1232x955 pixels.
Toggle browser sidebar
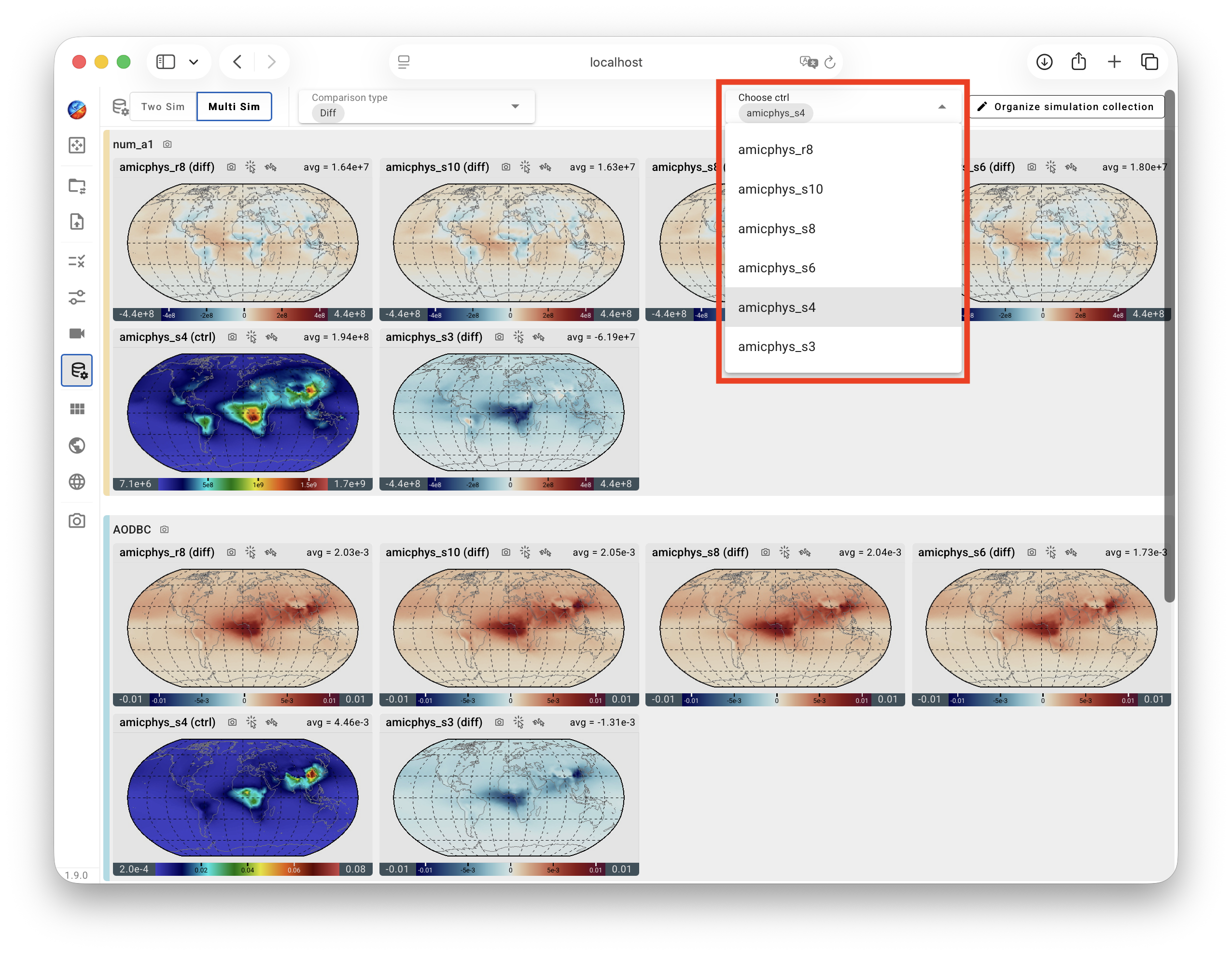(165, 61)
